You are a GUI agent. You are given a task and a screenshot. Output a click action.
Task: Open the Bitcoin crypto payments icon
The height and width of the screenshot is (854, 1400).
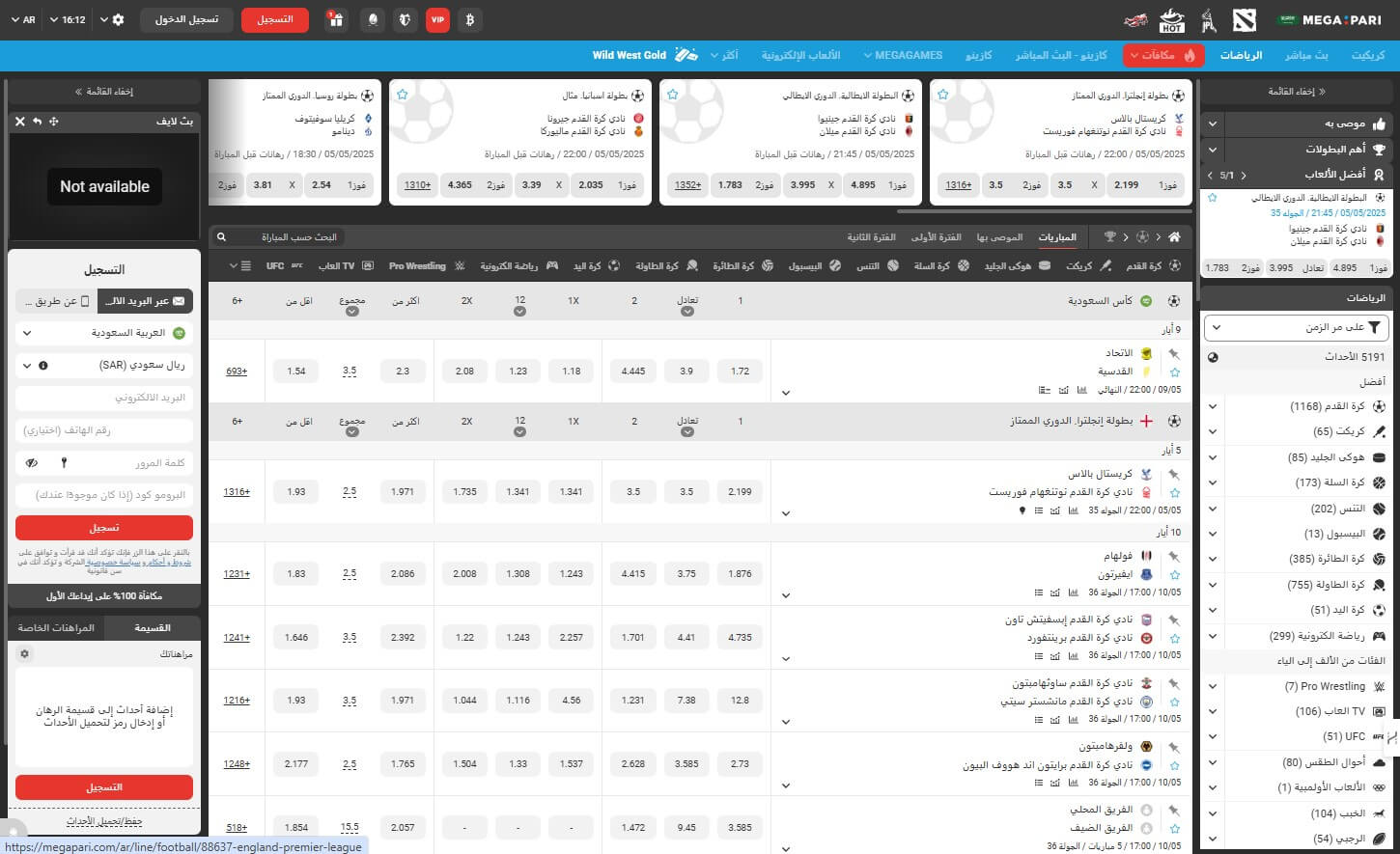[x=470, y=19]
